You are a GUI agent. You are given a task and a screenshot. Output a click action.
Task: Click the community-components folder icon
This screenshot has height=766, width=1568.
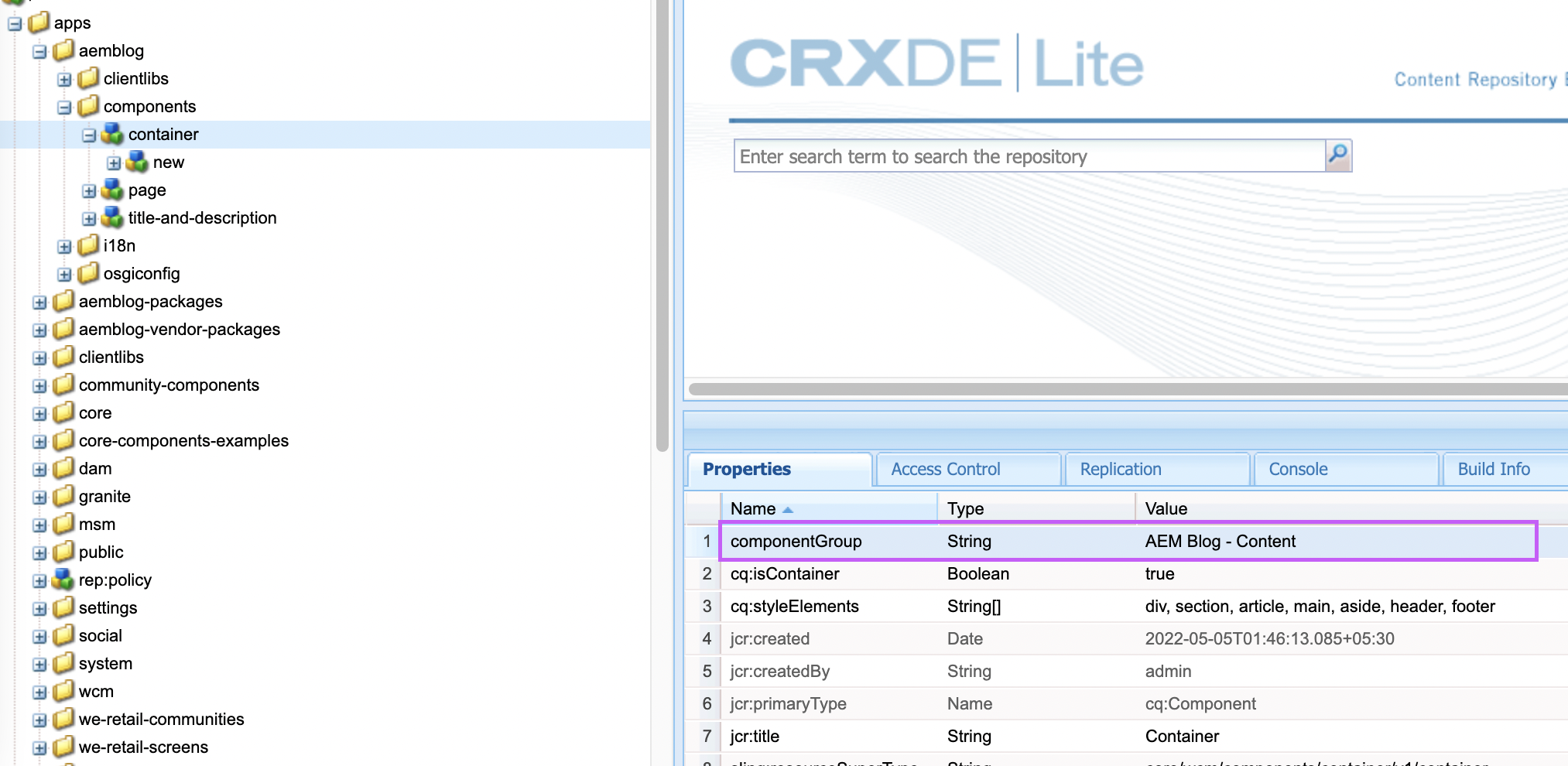(63, 385)
